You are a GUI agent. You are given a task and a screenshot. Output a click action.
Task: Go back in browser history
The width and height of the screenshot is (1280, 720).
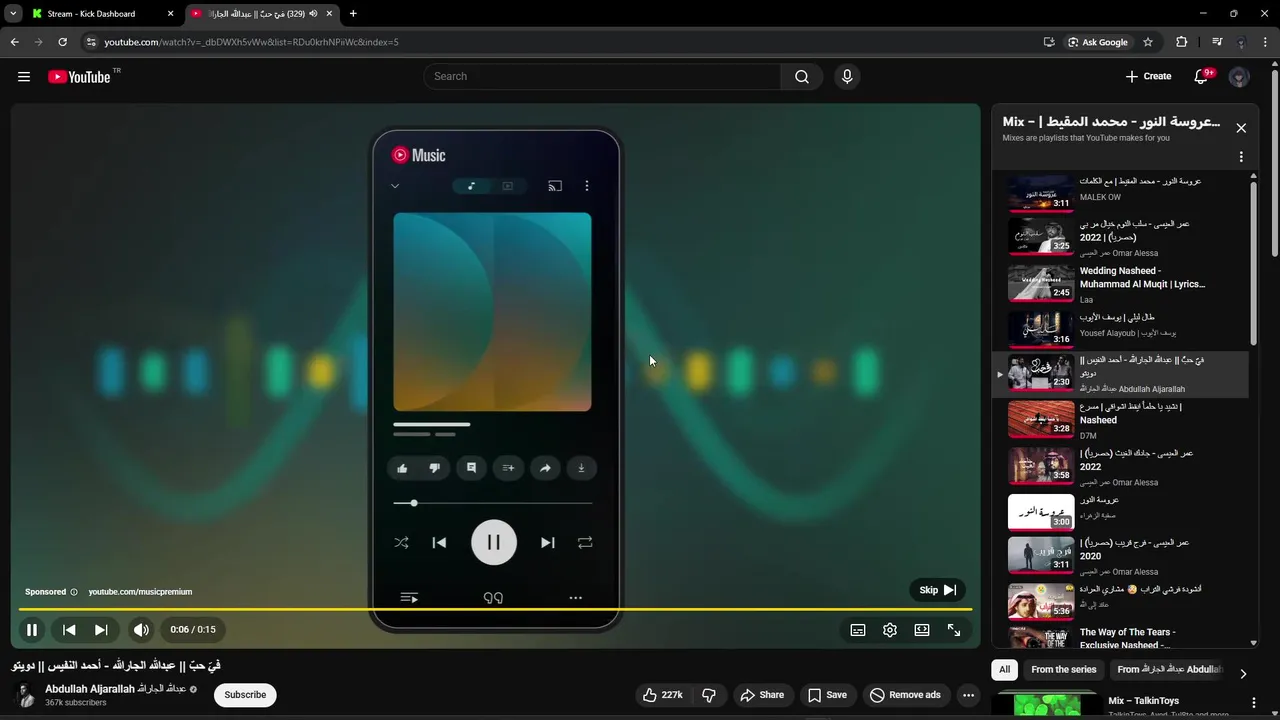coord(14,42)
